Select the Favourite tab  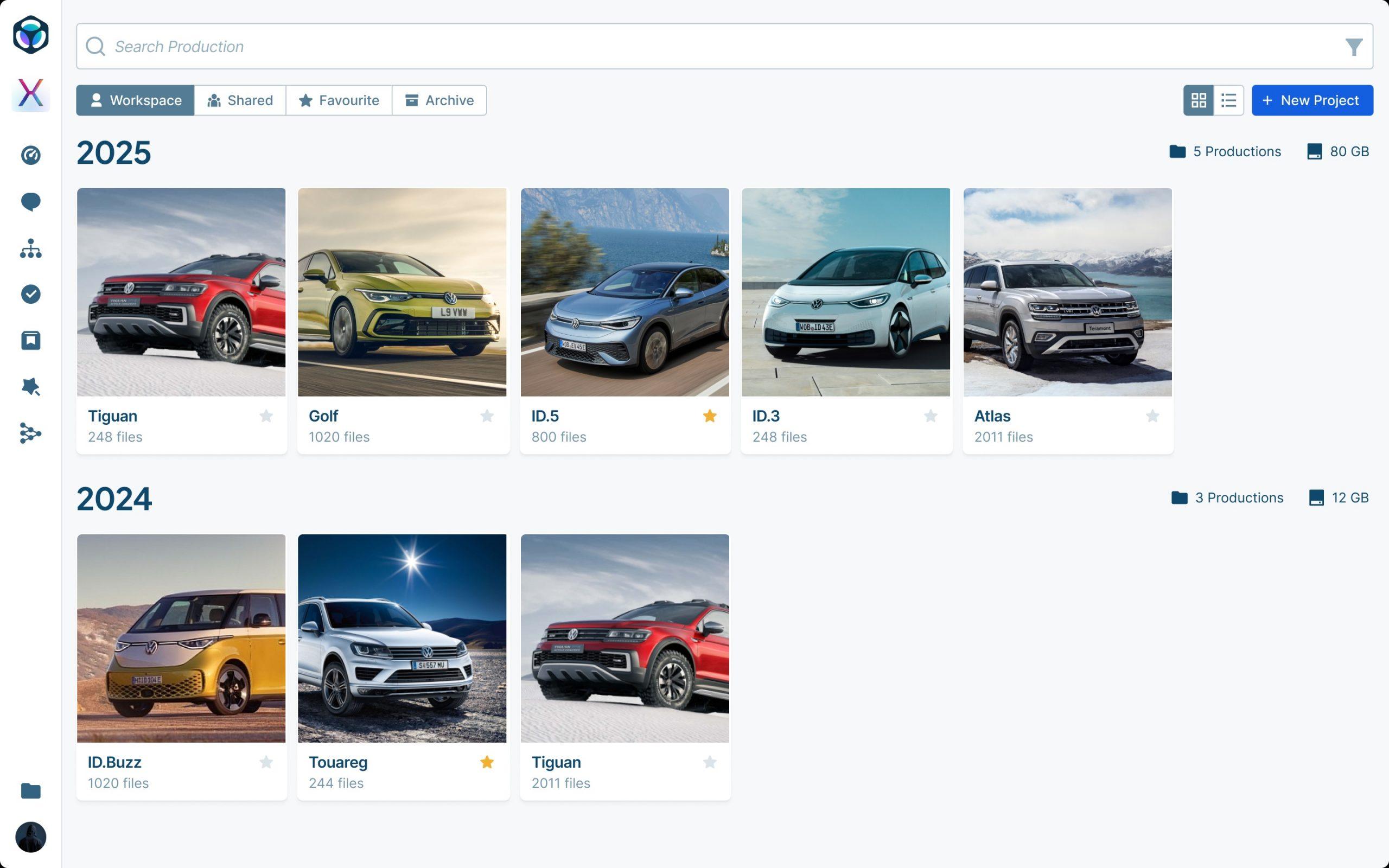(x=339, y=100)
